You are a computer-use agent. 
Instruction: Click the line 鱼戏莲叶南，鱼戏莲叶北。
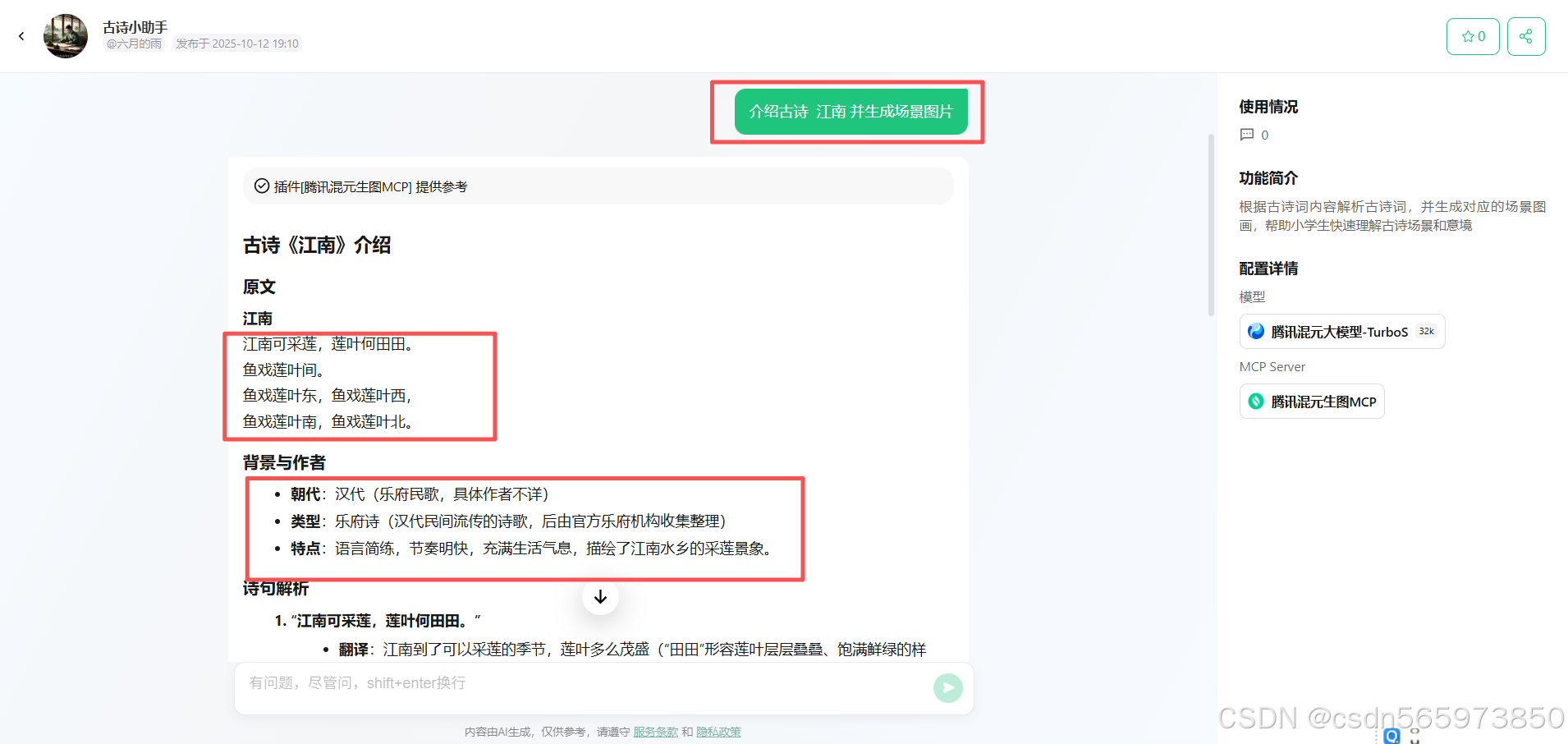point(331,422)
